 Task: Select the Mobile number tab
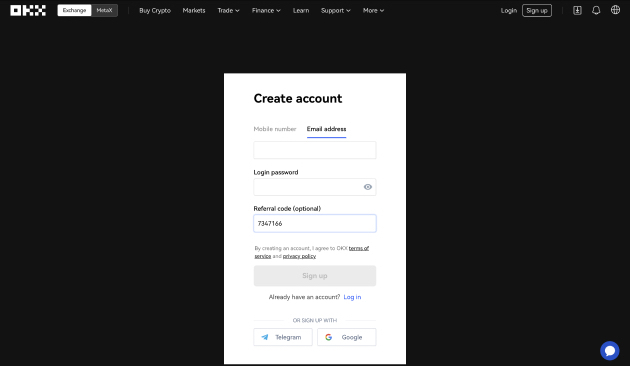(275, 129)
